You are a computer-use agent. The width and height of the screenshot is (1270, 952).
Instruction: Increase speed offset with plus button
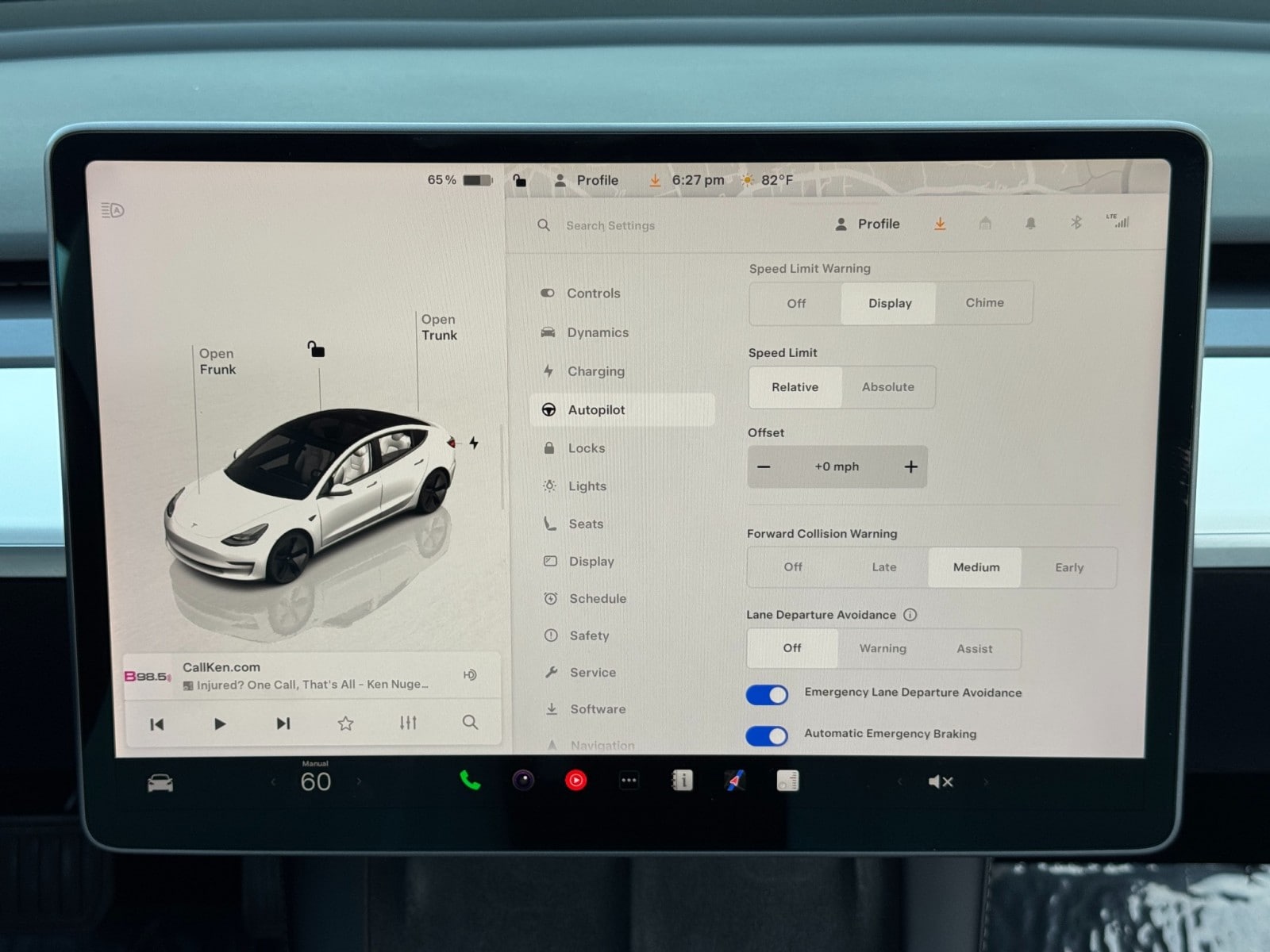click(910, 467)
